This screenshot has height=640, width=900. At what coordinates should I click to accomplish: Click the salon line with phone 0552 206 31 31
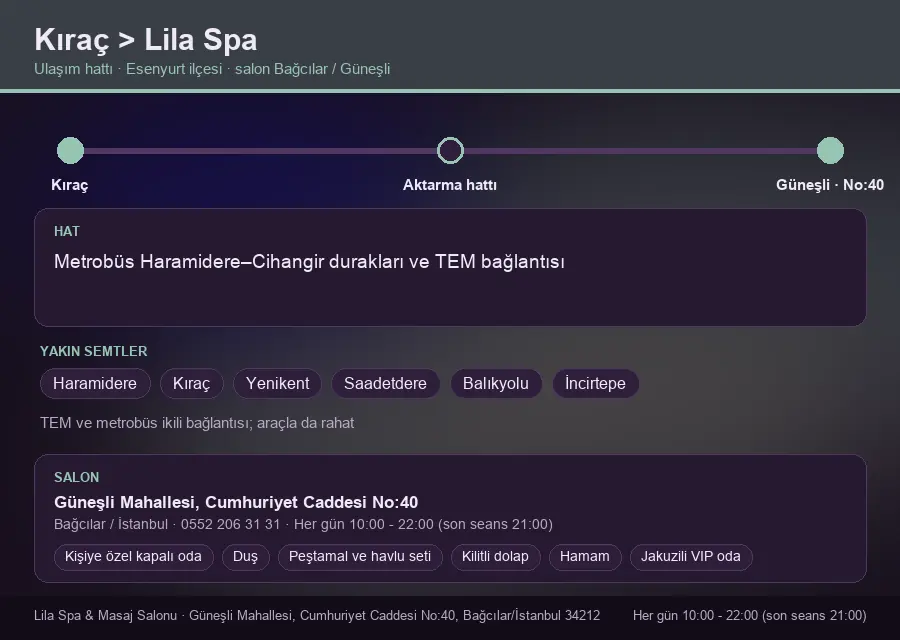303,524
